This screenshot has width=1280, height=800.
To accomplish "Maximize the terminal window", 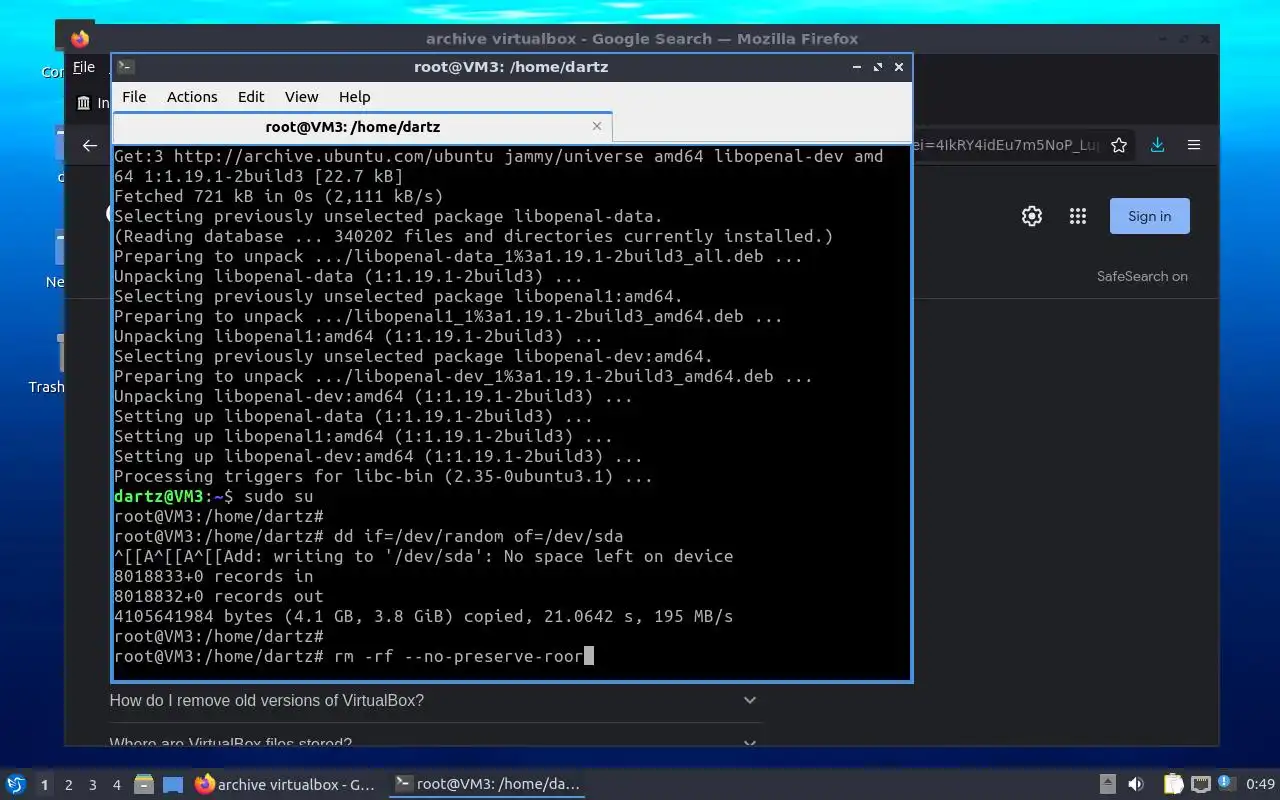I will click(878, 67).
